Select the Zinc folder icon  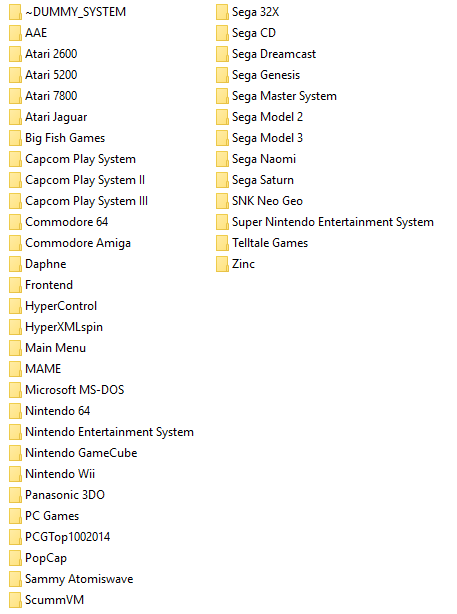222,264
